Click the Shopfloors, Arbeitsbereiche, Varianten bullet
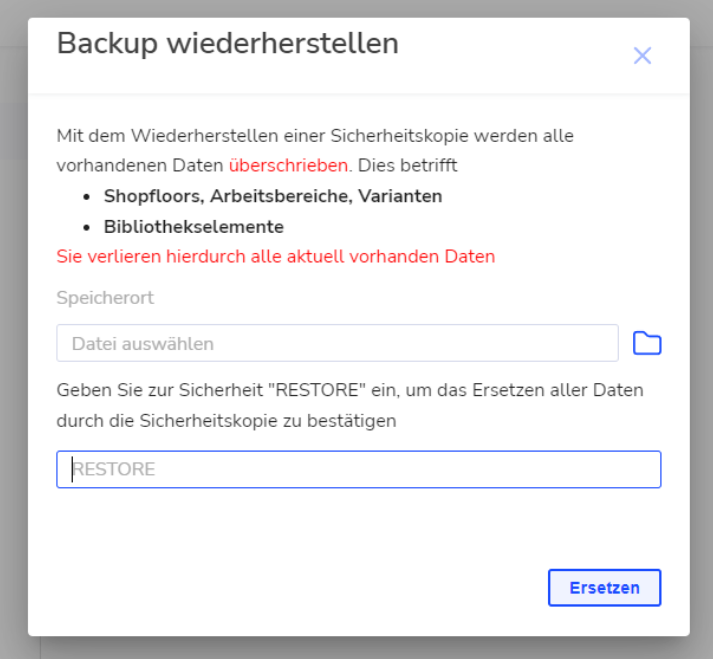 pyautogui.click(x=273, y=196)
